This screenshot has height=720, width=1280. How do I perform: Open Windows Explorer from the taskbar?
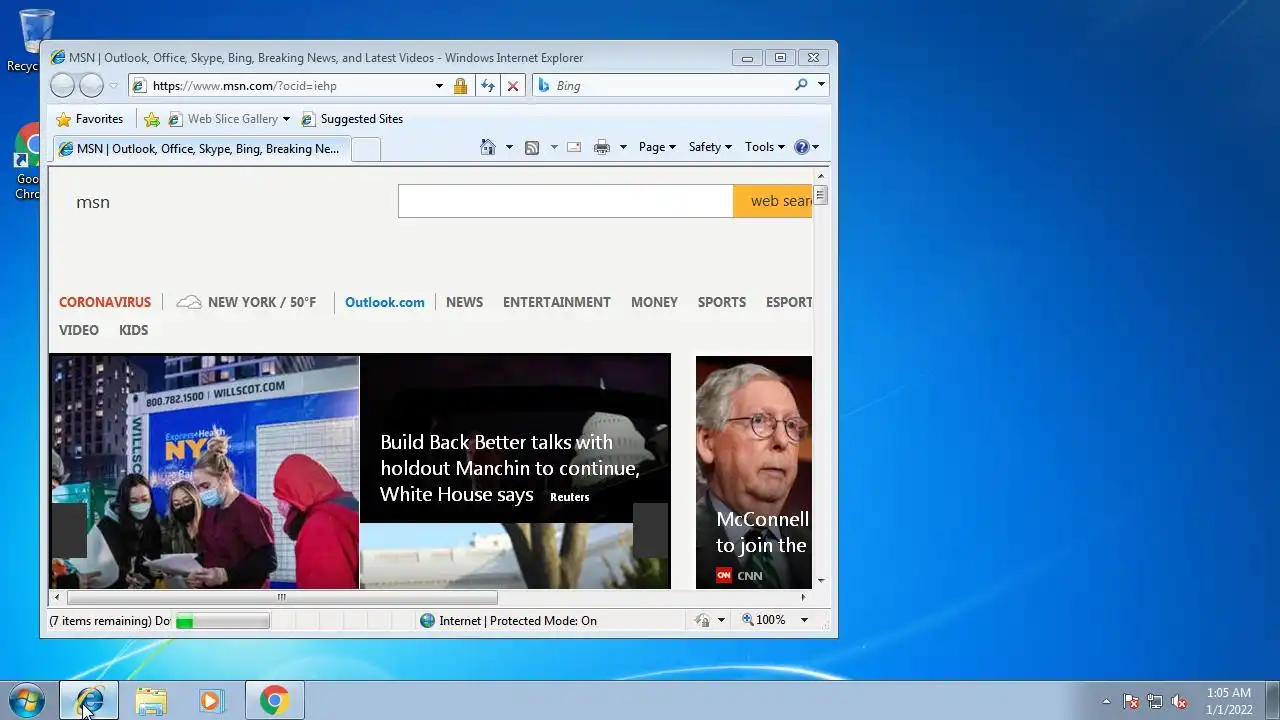(x=151, y=701)
